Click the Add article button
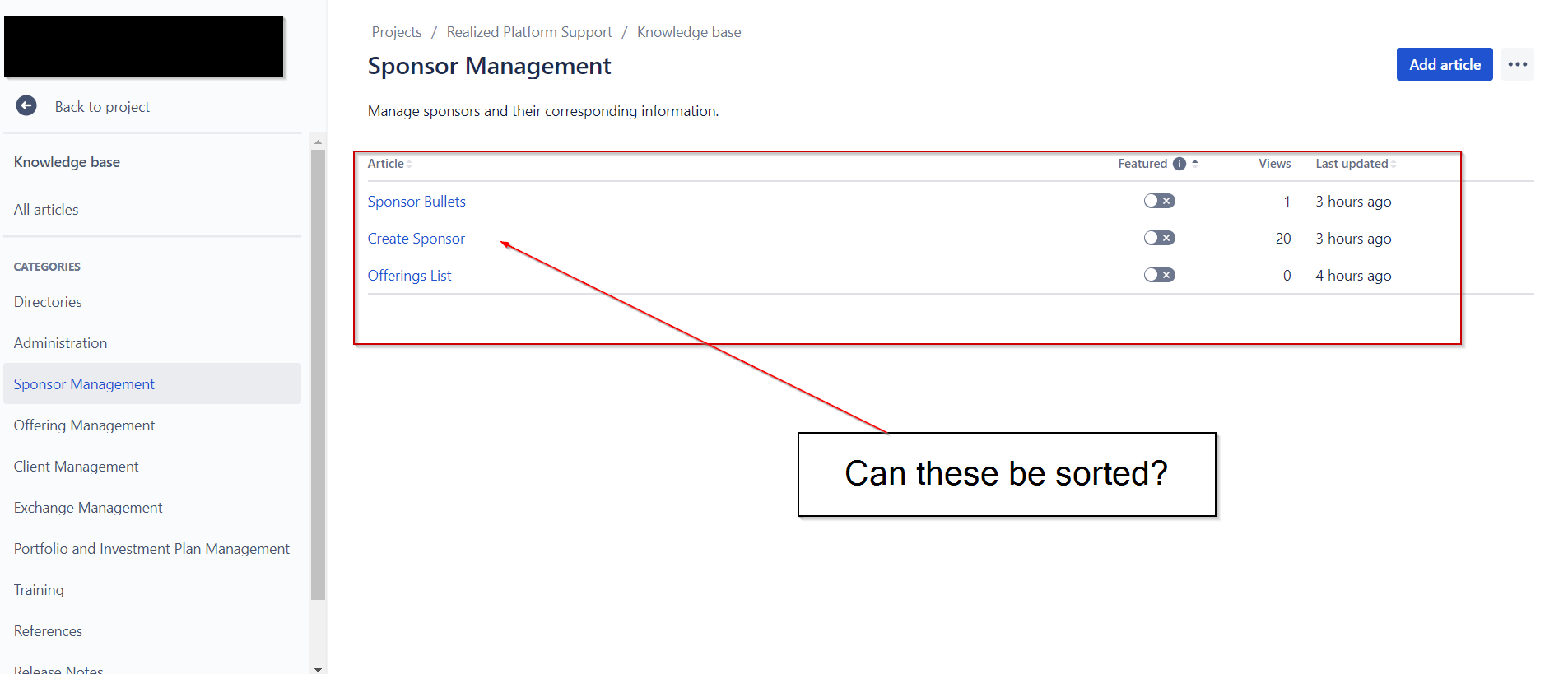The height and width of the screenshot is (674, 1568). coord(1444,64)
